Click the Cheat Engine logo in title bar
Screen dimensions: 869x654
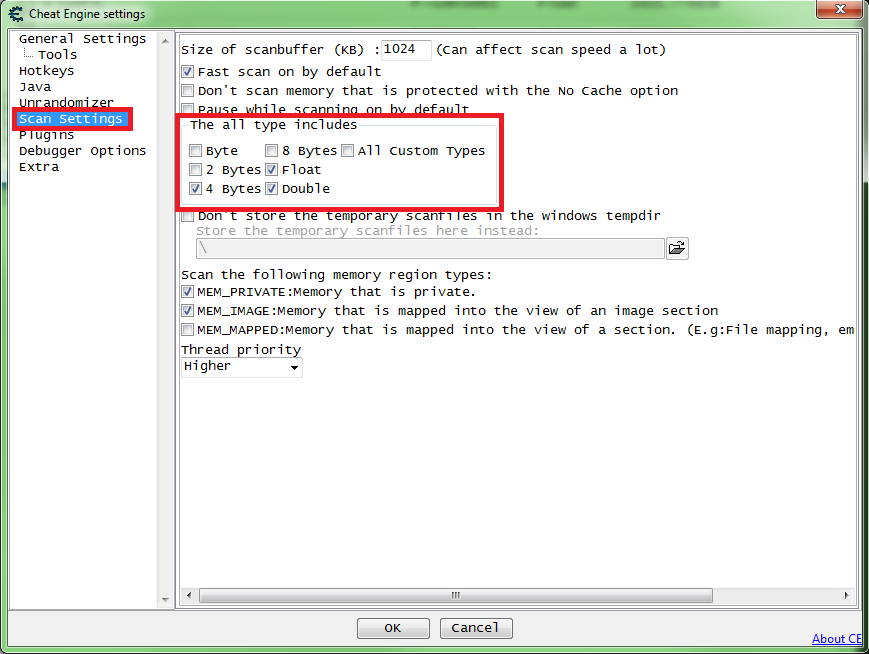coord(16,14)
